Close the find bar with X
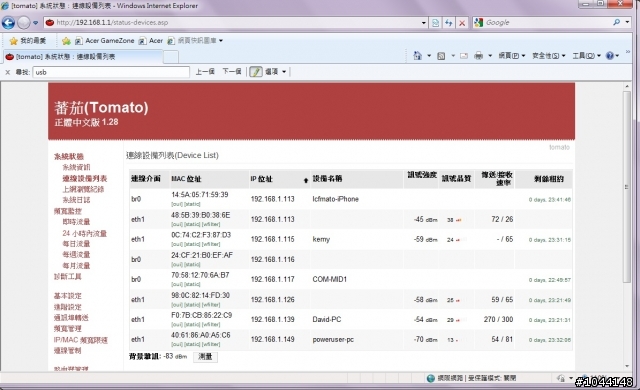The width and height of the screenshot is (640, 390). click(7, 72)
